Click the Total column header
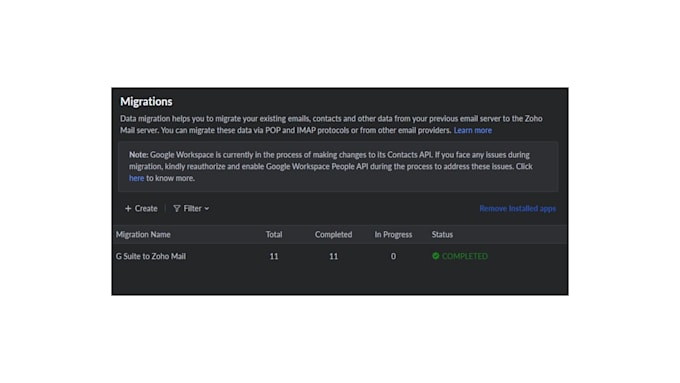This screenshot has height=383, width=680. click(274, 235)
